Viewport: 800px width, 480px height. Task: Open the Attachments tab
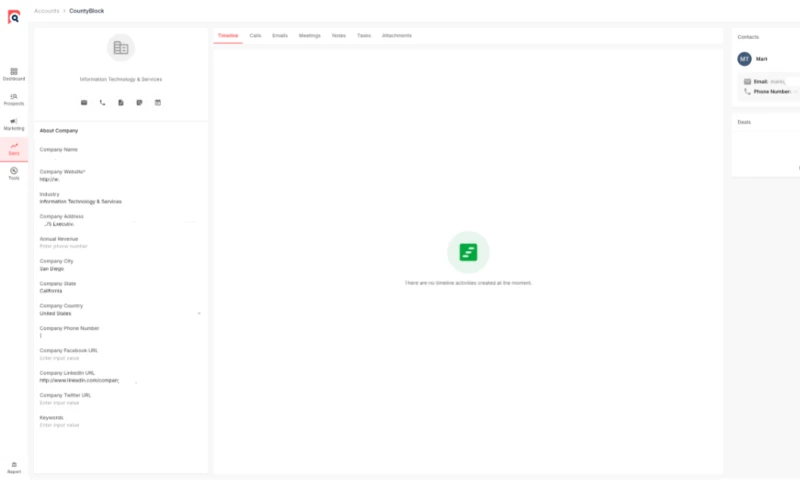pyautogui.click(x=397, y=36)
